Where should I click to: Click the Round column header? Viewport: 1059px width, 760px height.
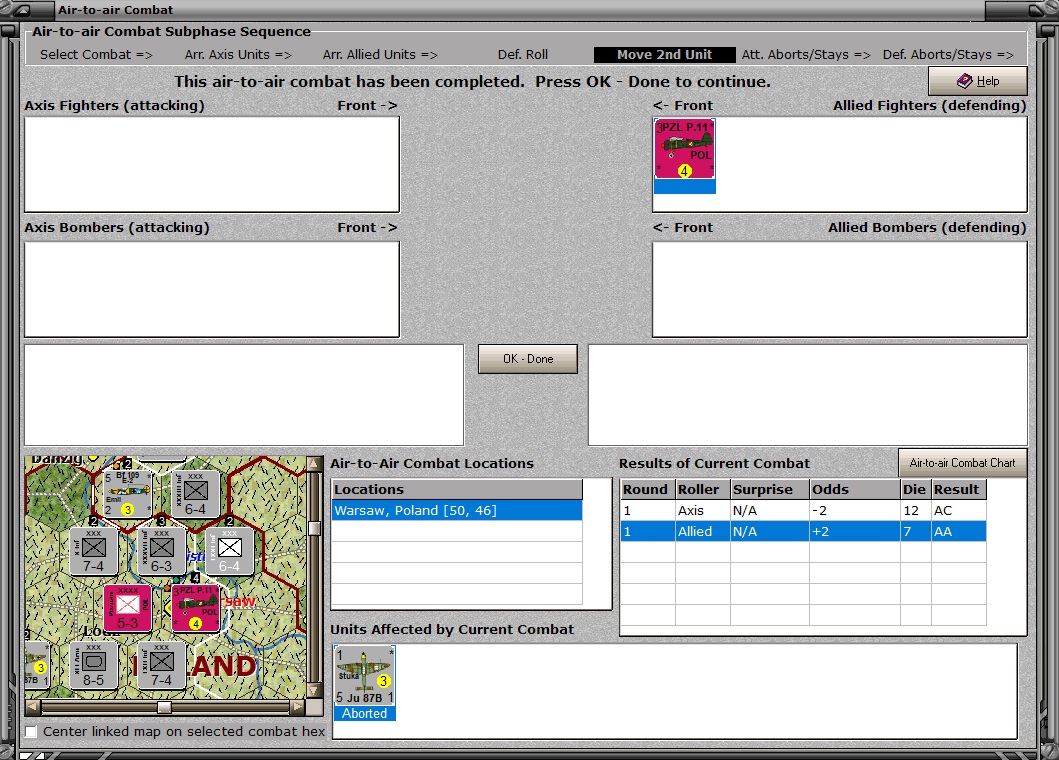pyautogui.click(x=648, y=489)
